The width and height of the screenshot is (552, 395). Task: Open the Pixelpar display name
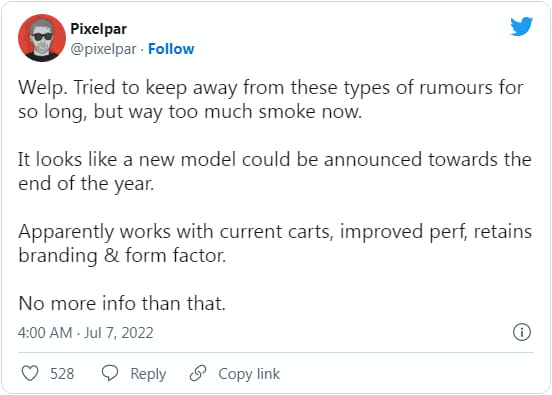(99, 29)
